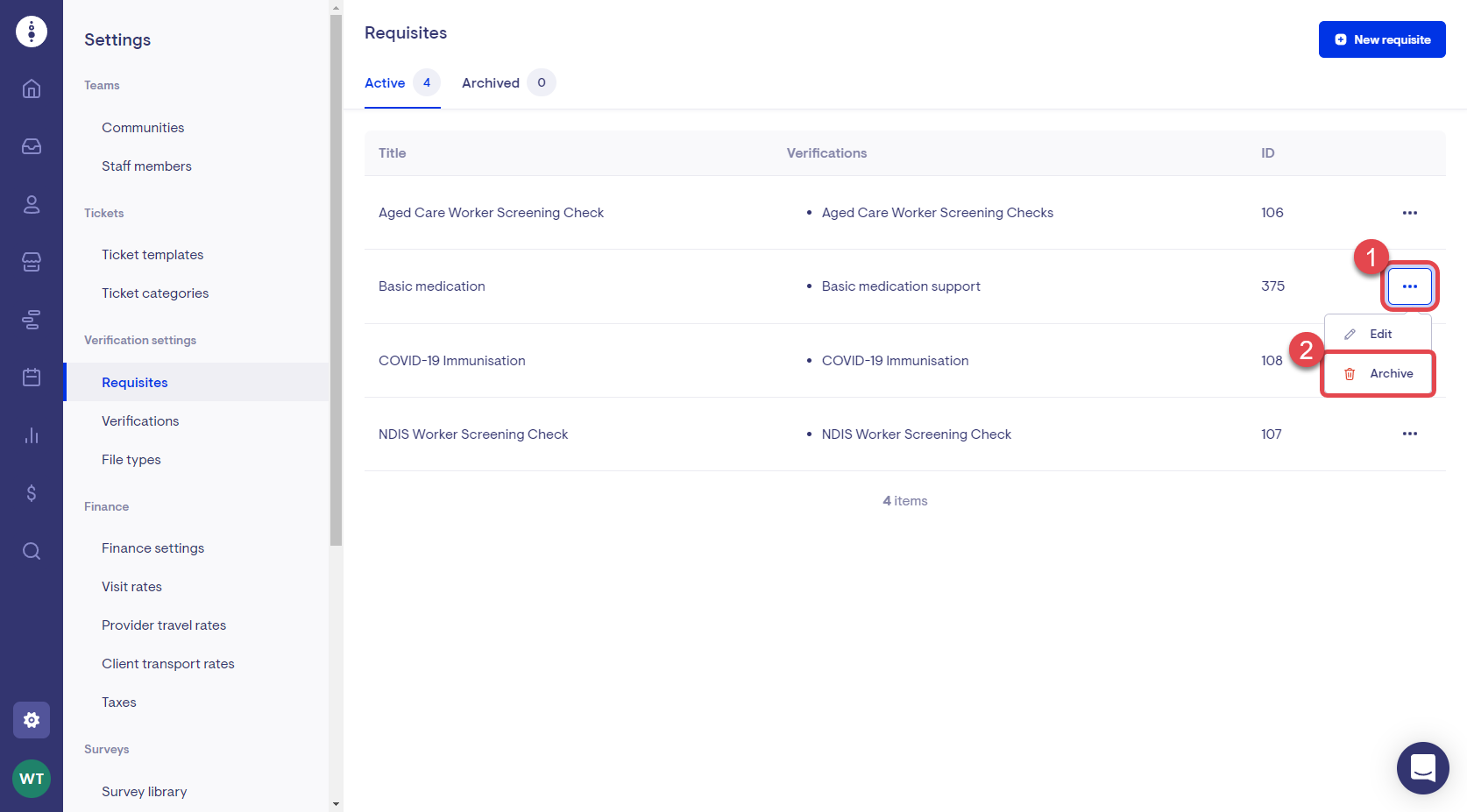
Task: Open the dollar sign finance icon
Action: 32,493
